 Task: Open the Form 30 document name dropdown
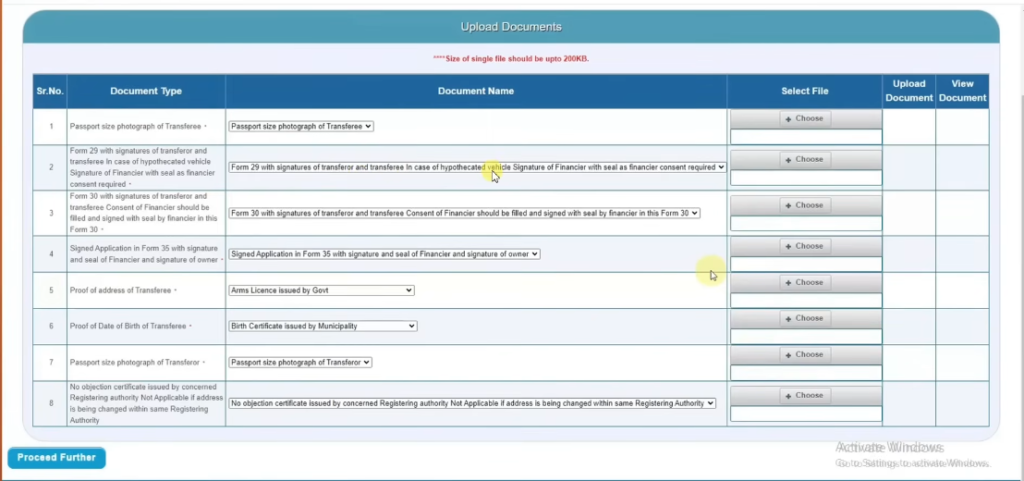[x=464, y=213]
